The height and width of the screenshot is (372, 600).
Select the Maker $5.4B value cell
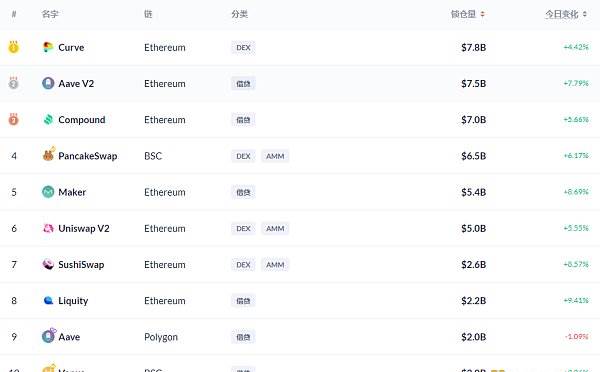coord(473,192)
